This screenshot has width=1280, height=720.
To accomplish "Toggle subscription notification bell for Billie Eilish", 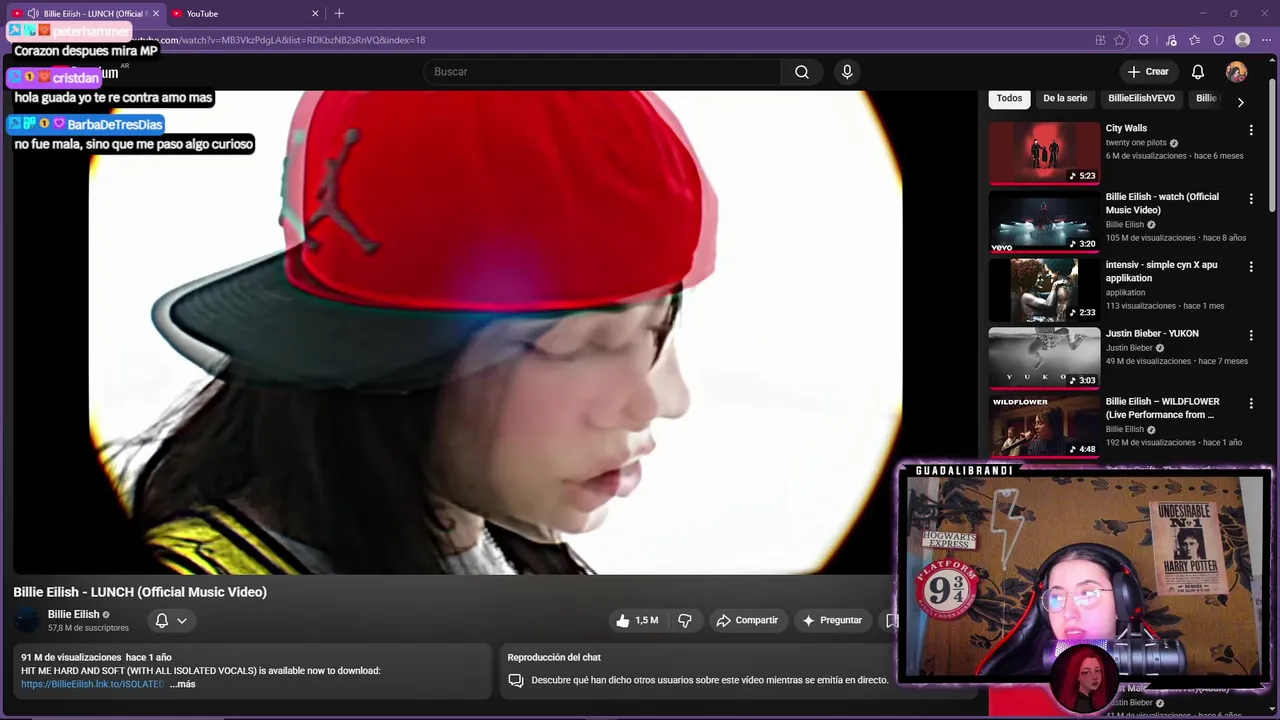I will pyautogui.click(x=161, y=620).
